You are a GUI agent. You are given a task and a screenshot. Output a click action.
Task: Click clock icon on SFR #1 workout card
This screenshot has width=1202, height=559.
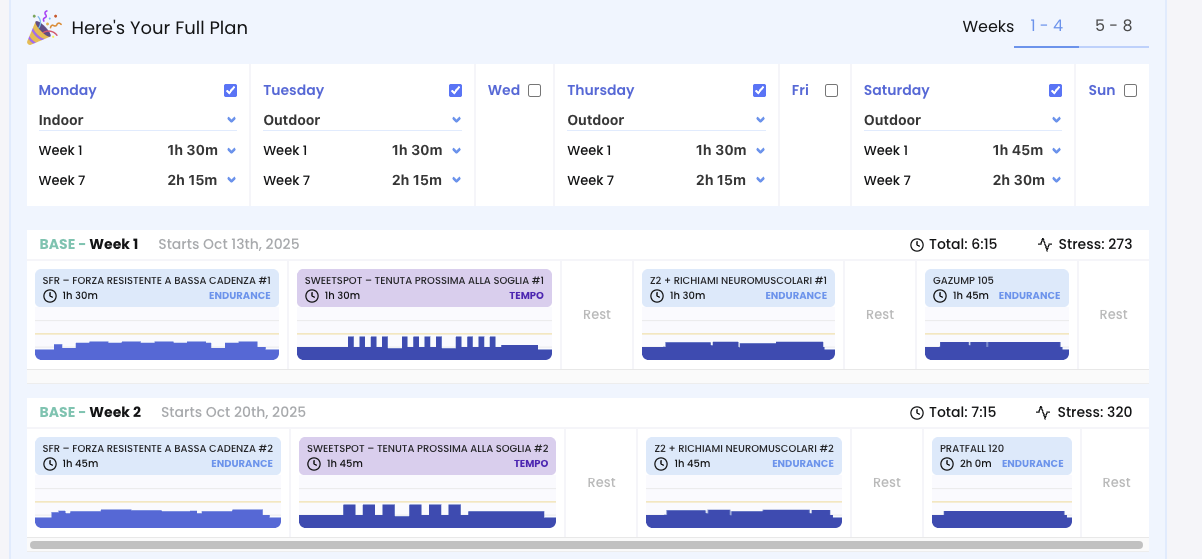click(x=48, y=296)
